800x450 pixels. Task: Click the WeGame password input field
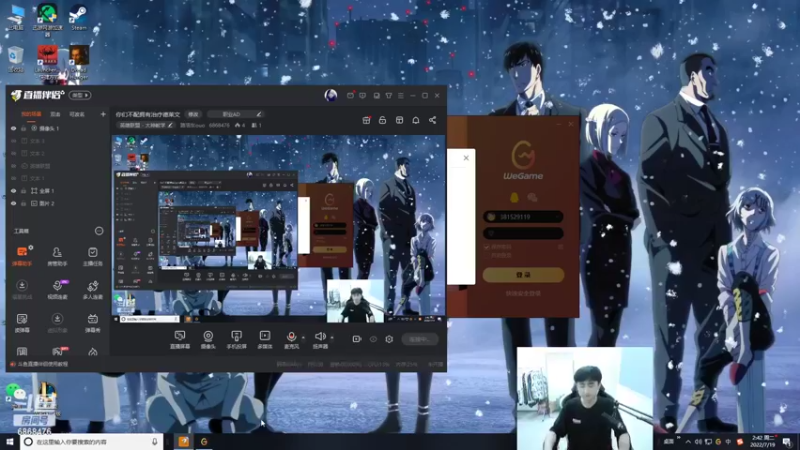coord(523,233)
